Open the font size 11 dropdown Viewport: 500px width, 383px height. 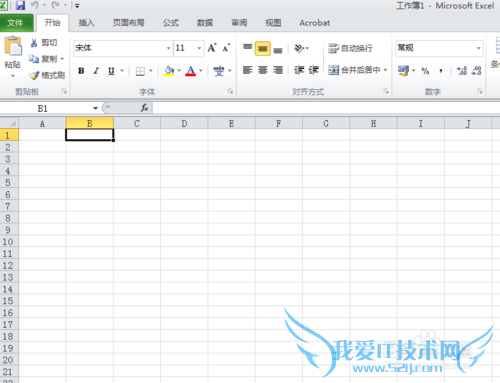[199, 48]
